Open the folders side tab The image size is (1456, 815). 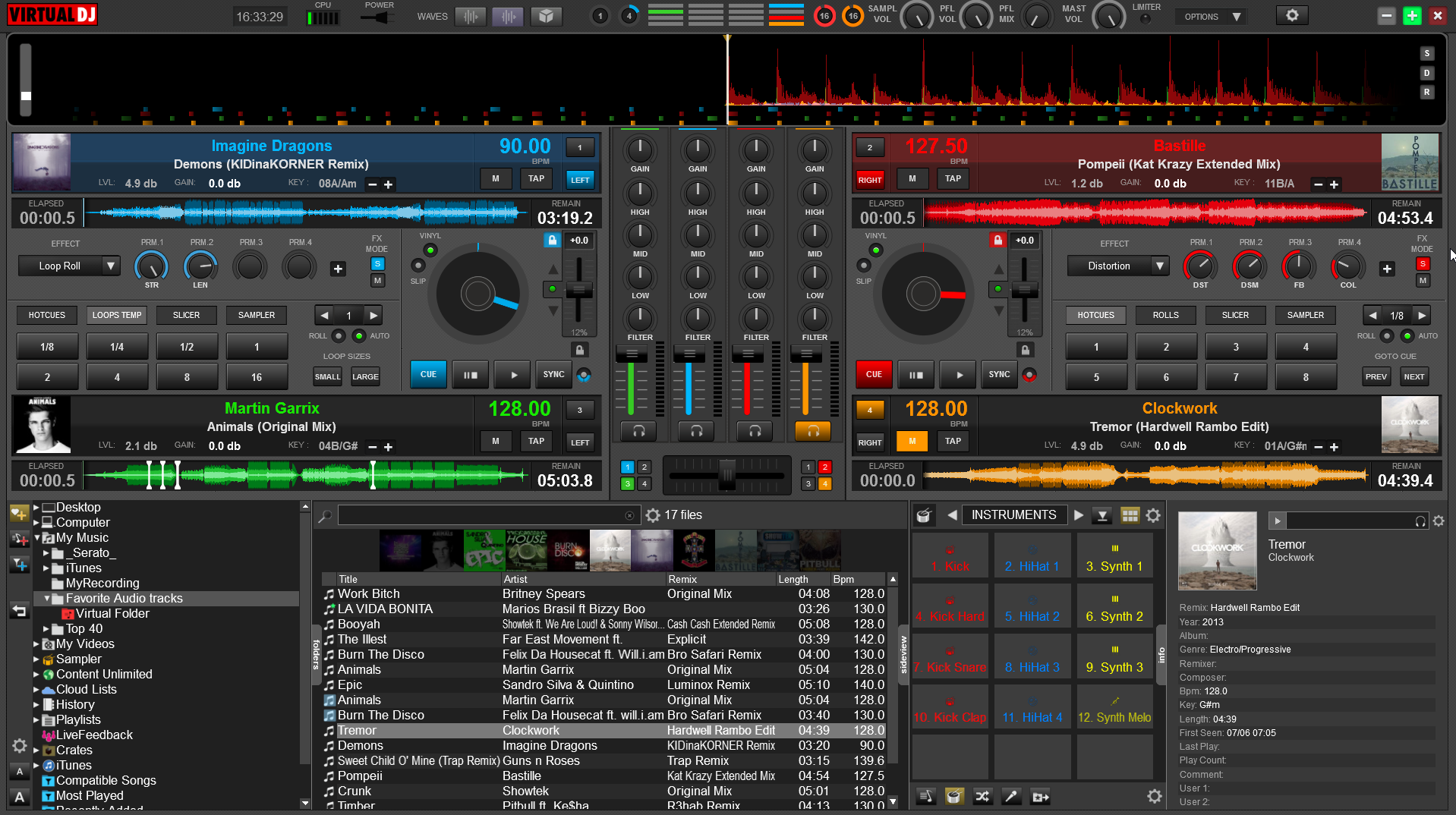317,654
